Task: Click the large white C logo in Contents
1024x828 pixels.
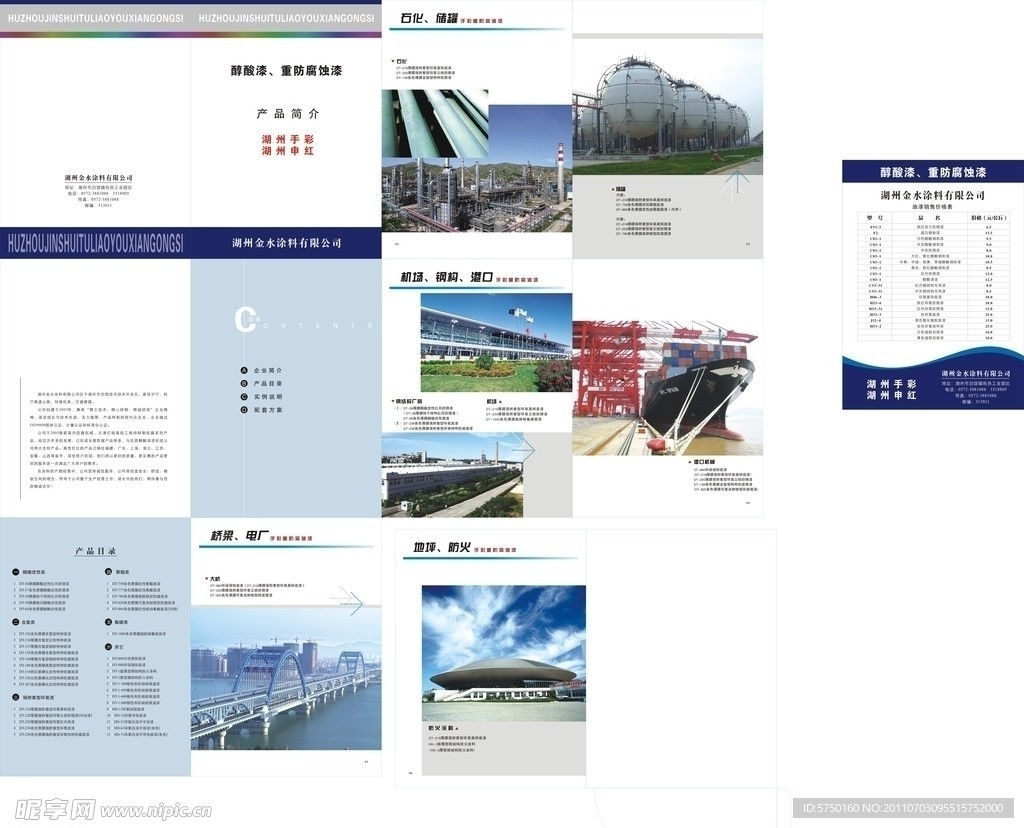Action: click(x=243, y=320)
